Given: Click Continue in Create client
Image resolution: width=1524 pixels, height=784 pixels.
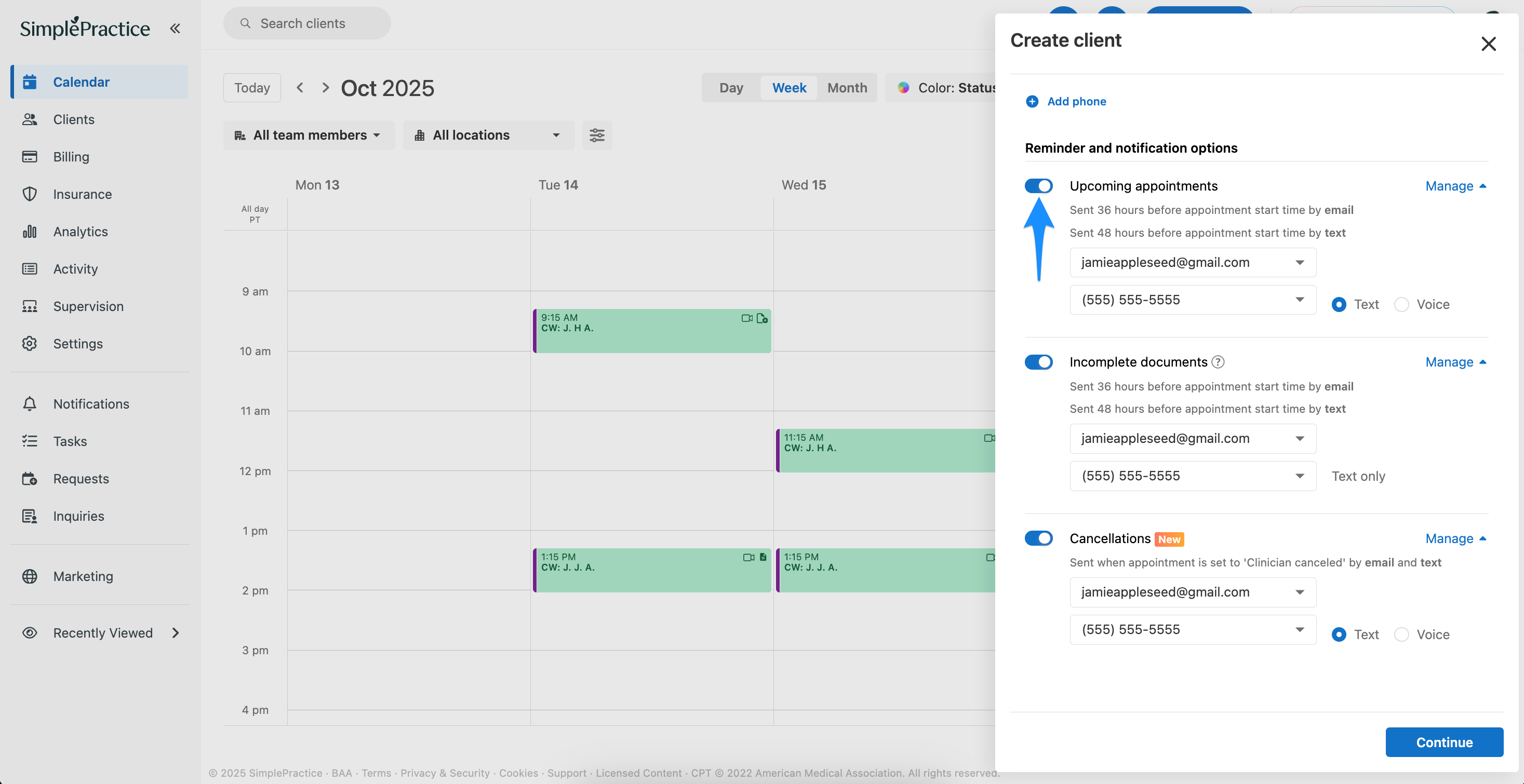Looking at the screenshot, I should (1443, 742).
